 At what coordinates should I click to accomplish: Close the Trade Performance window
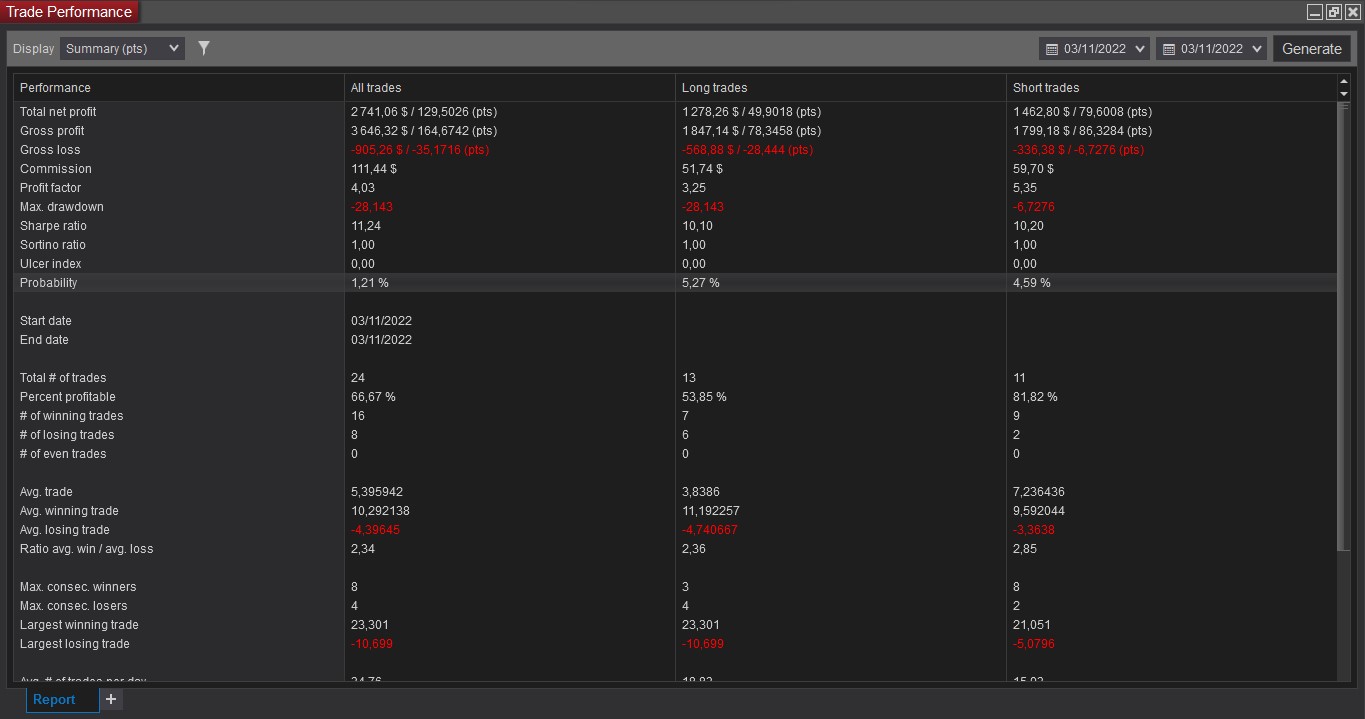tap(1352, 12)
